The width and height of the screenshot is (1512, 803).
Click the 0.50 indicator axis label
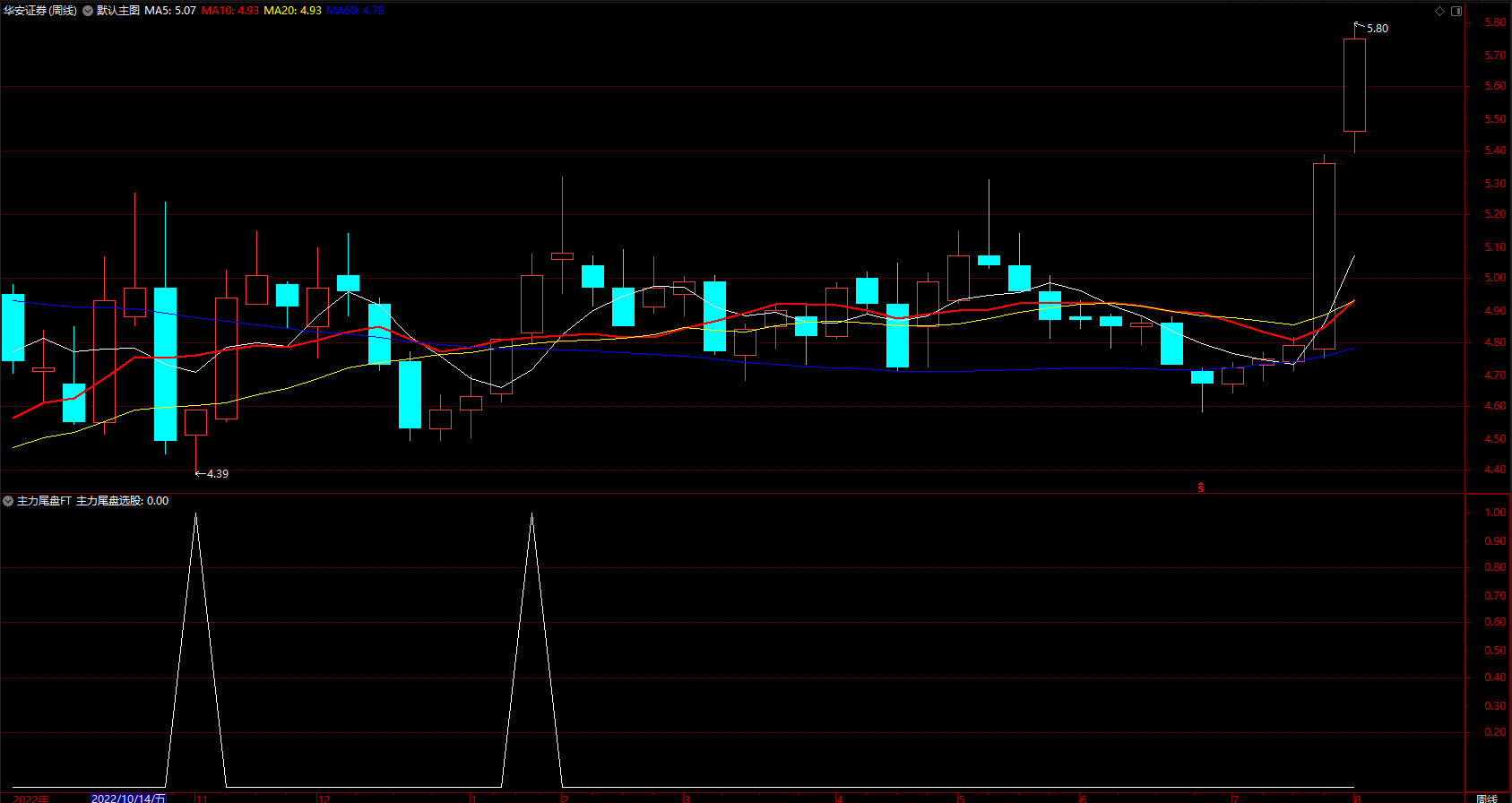[1495, 651]
